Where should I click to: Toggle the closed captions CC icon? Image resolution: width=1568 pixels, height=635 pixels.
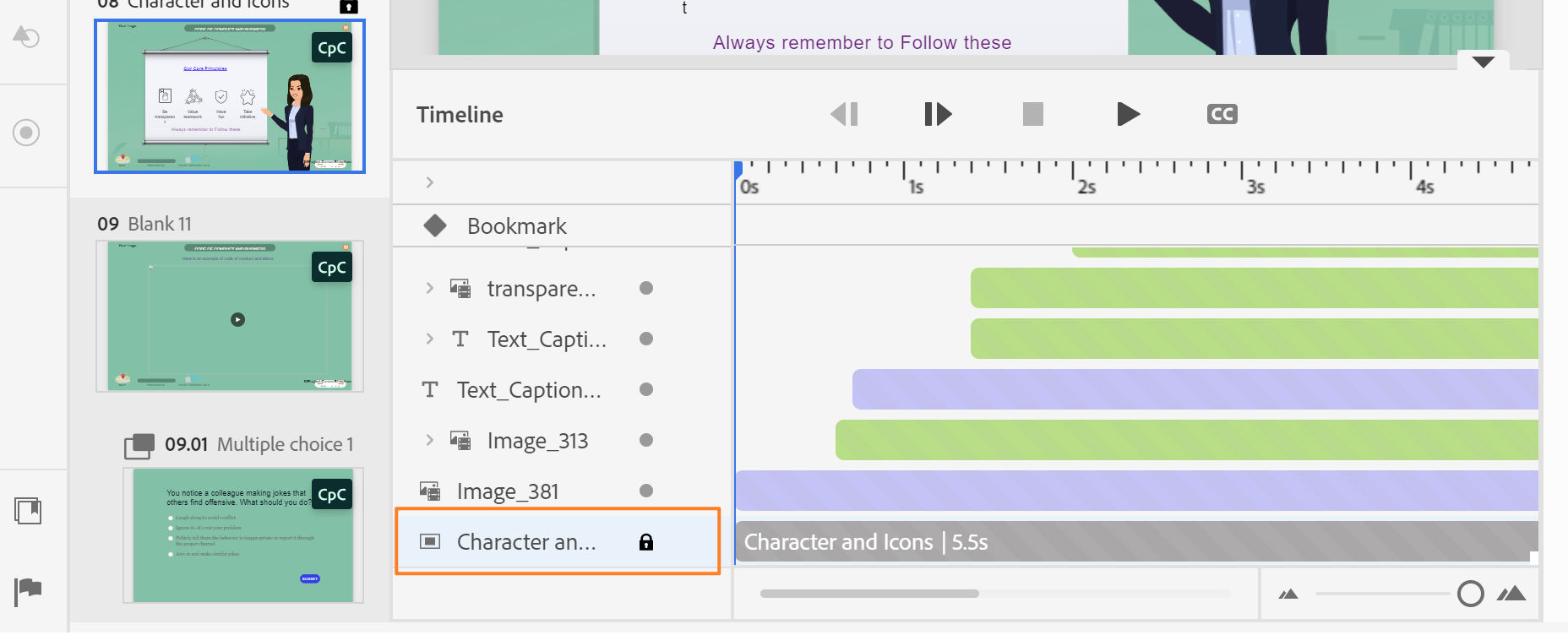tap(1222, 114)
